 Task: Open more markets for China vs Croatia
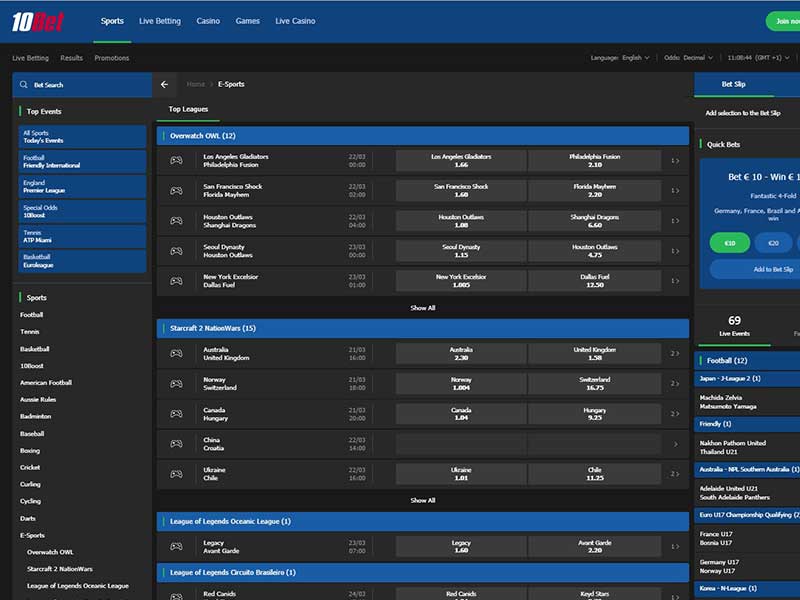(676, 444)
